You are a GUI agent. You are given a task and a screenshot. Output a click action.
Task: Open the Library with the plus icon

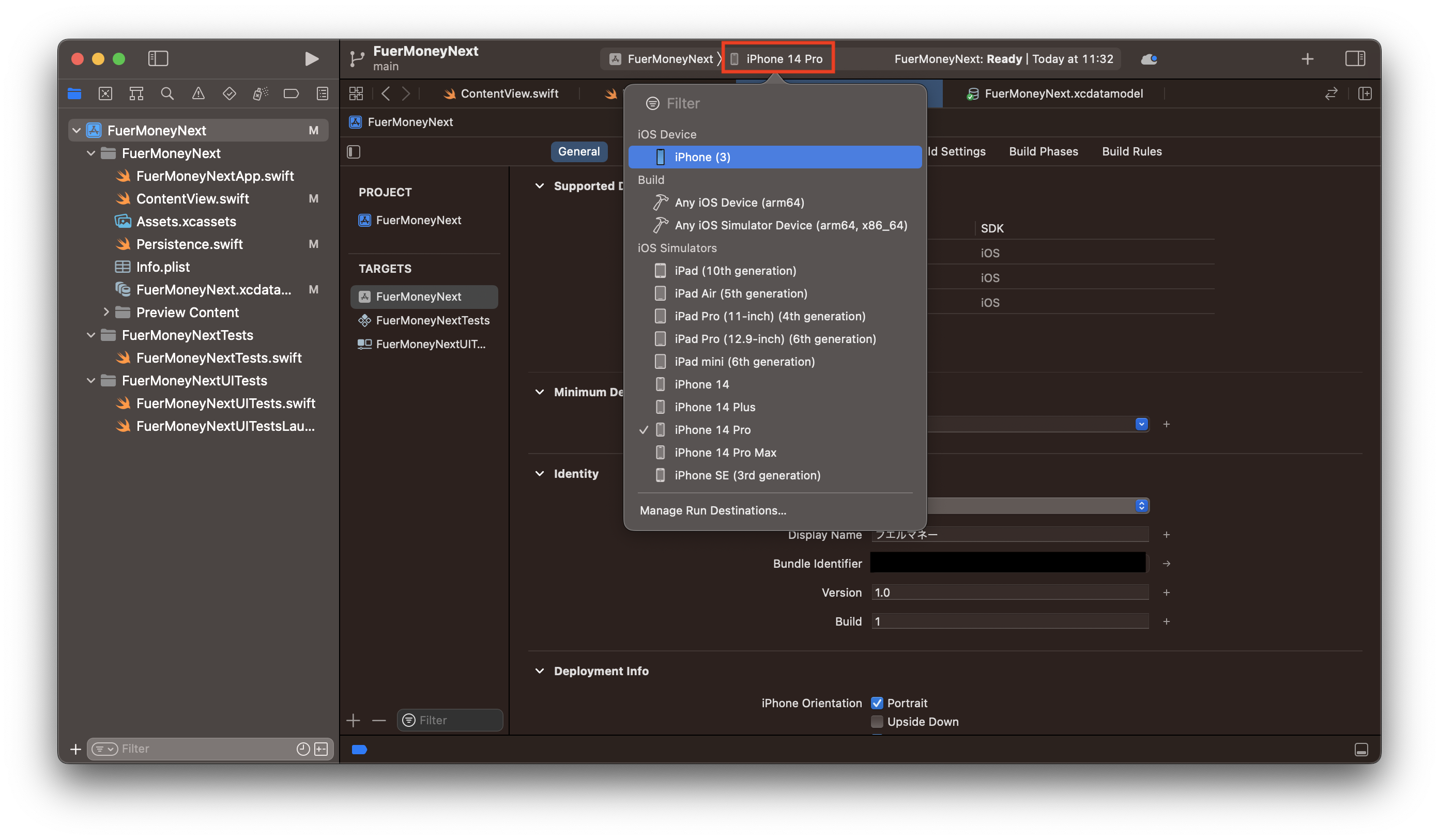point(1308,58)
